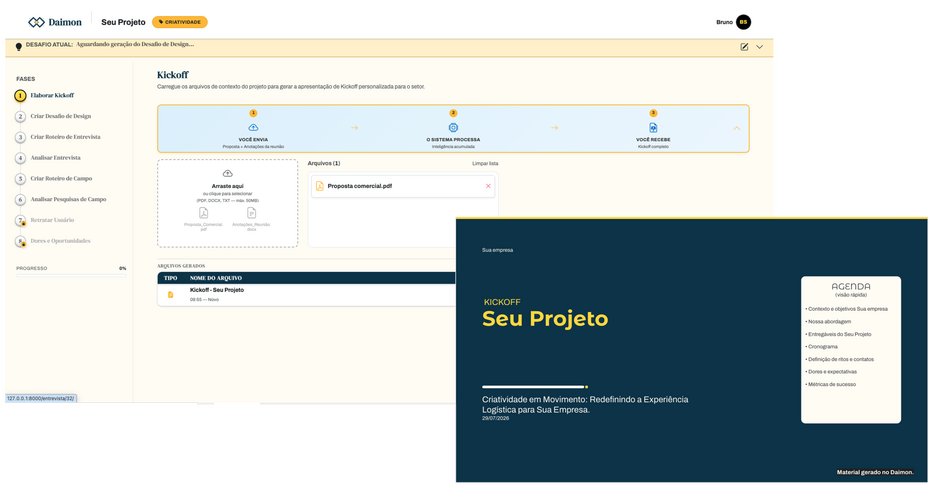This screenshot has height=486, width=930.
Task: Click the Daimon logo icon
Action: (x=36, y=22)
